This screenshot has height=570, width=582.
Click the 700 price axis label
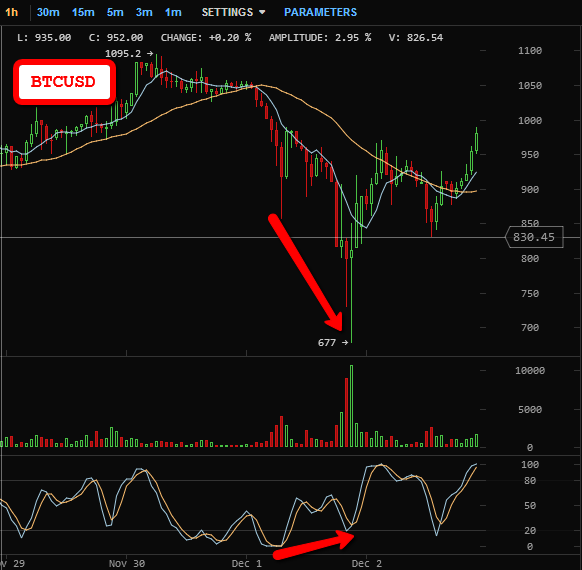pyautogui.click(x=530, y=327)
